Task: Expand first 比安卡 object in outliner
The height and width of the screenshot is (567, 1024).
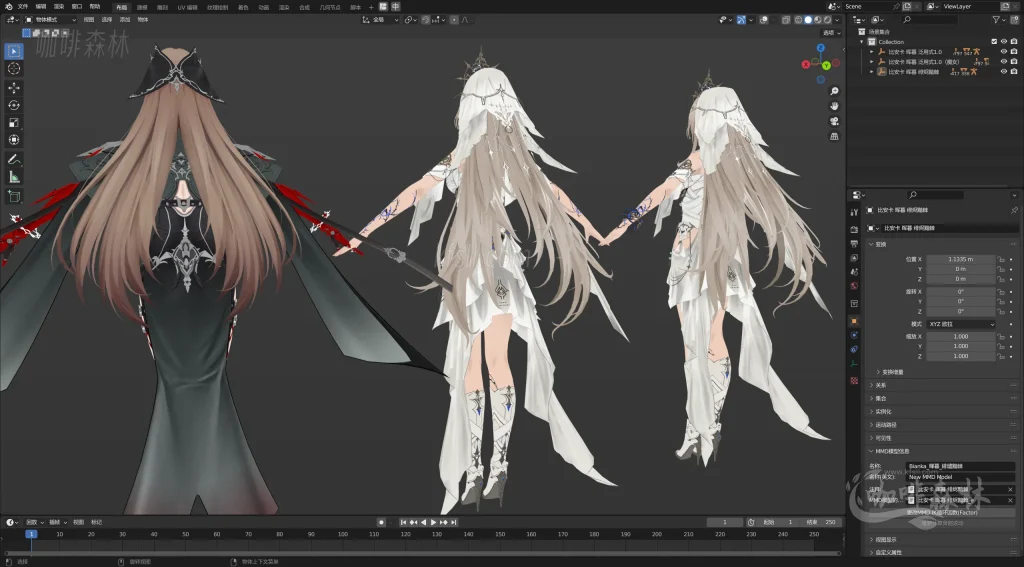Action: pos(871,52)
